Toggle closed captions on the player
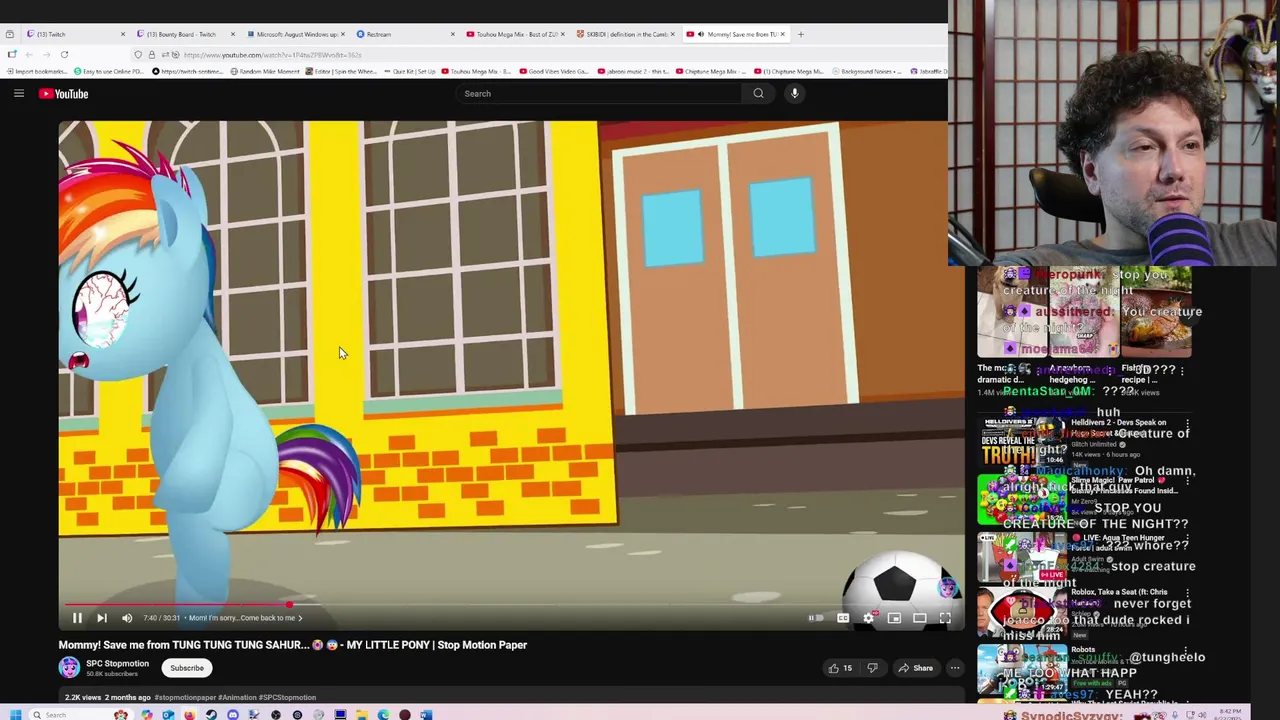This screenshot has height=720, width=1280. pyautogui.click(x=843, y=618)
